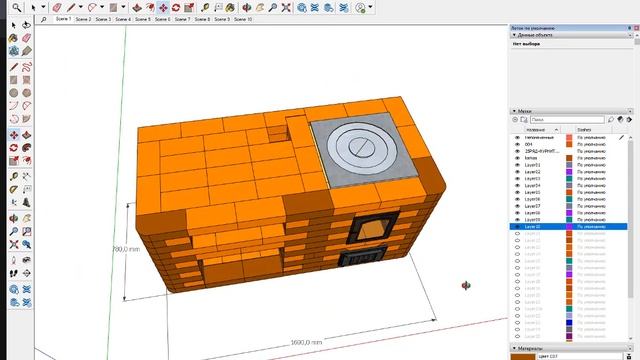Select the Follow Me tool in left toolbar

point(27,148)
